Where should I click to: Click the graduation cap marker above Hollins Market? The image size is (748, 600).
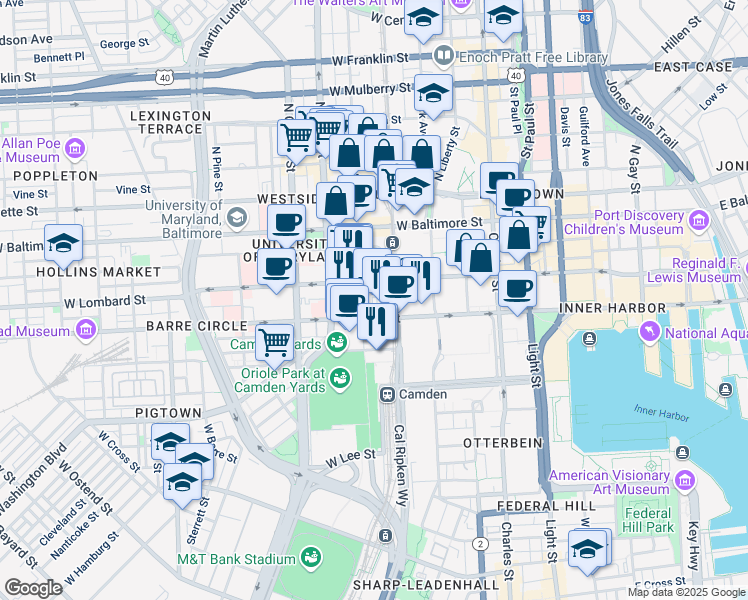(63, 246)
